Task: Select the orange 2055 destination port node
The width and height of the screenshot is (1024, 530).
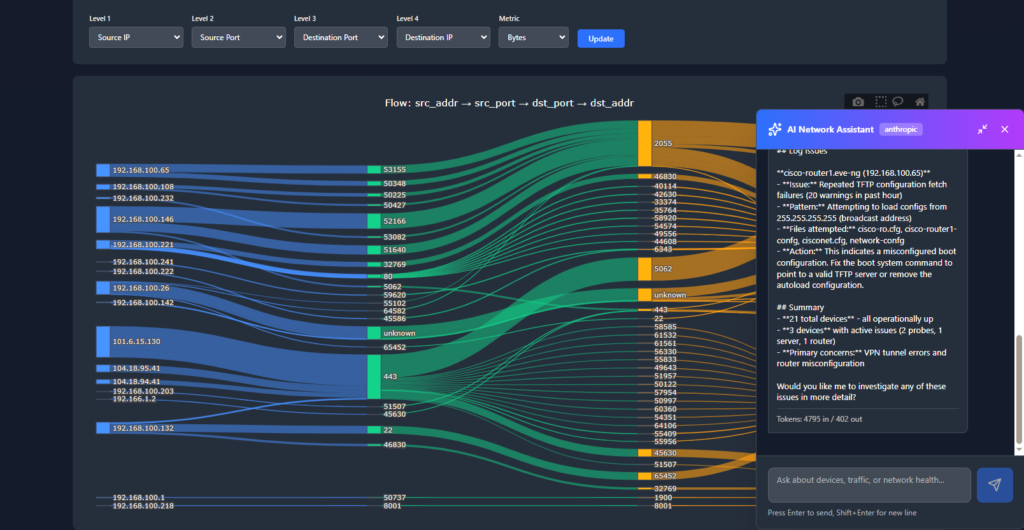Action: (645, 144)
